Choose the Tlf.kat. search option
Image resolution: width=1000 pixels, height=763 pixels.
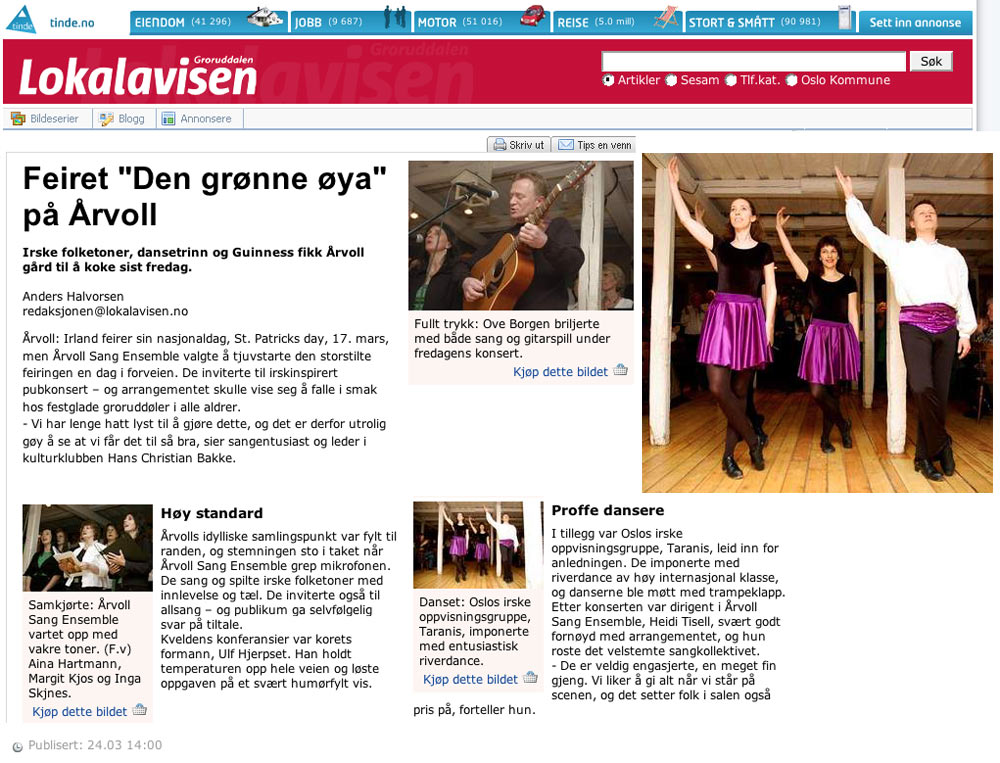[x=731, y=80]
